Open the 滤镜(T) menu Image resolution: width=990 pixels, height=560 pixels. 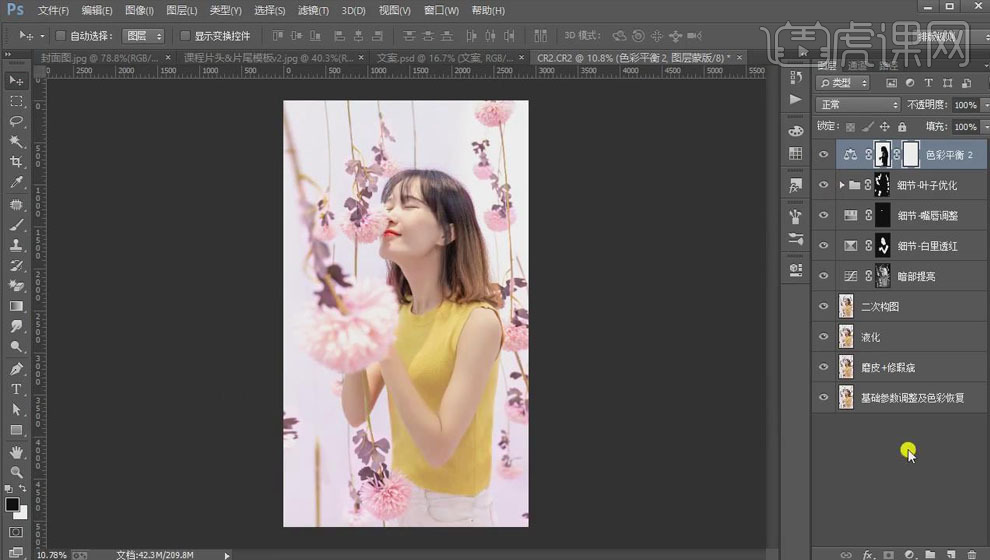[x=312, y=10]
